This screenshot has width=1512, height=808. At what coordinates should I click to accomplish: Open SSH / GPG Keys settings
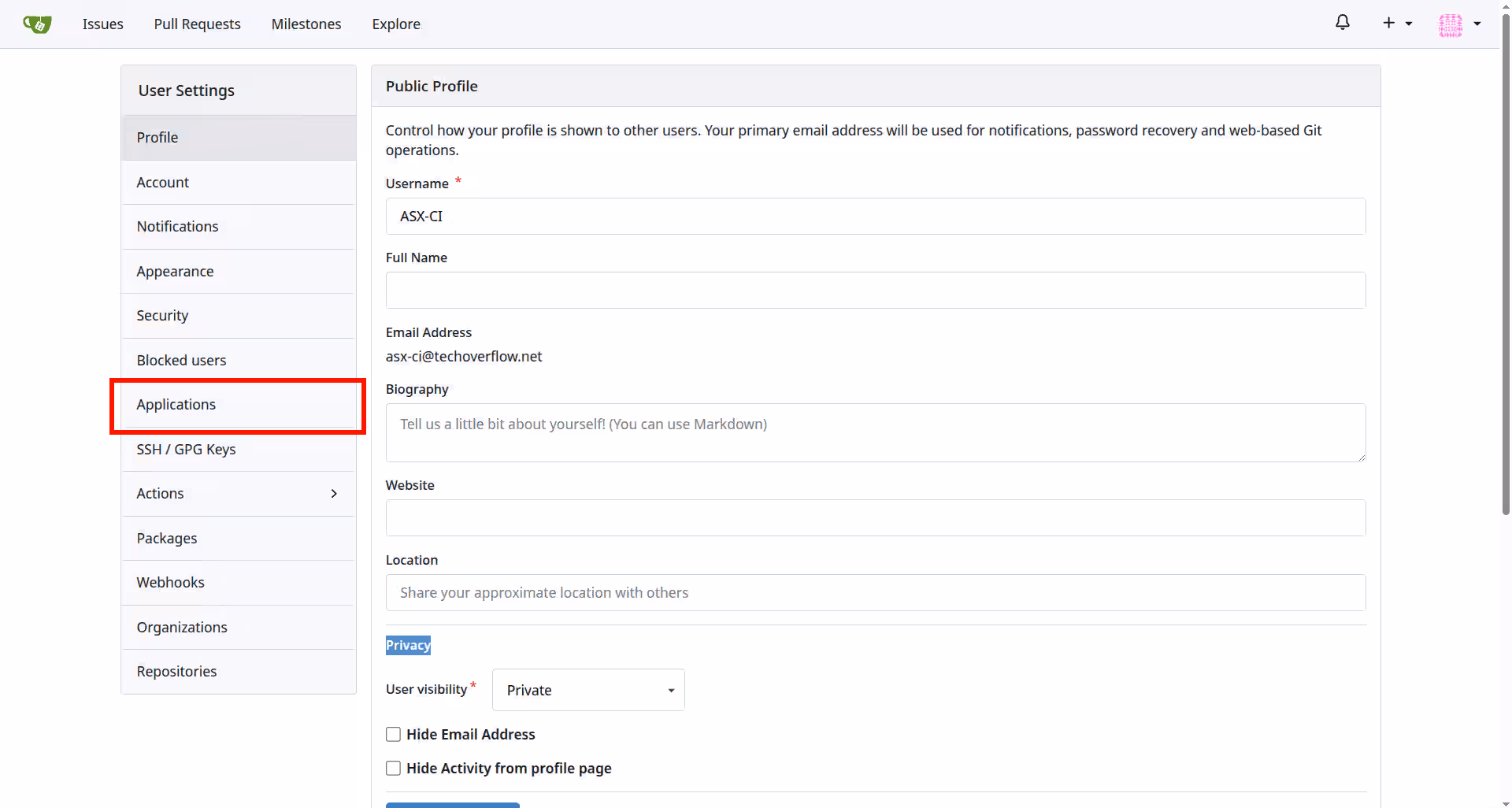(186, 449)
